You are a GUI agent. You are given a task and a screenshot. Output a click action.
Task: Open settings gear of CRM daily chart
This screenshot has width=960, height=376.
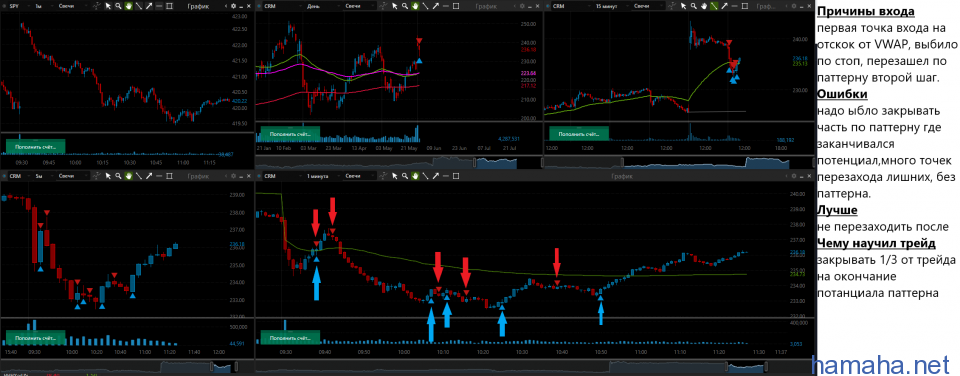click(522, 6)
